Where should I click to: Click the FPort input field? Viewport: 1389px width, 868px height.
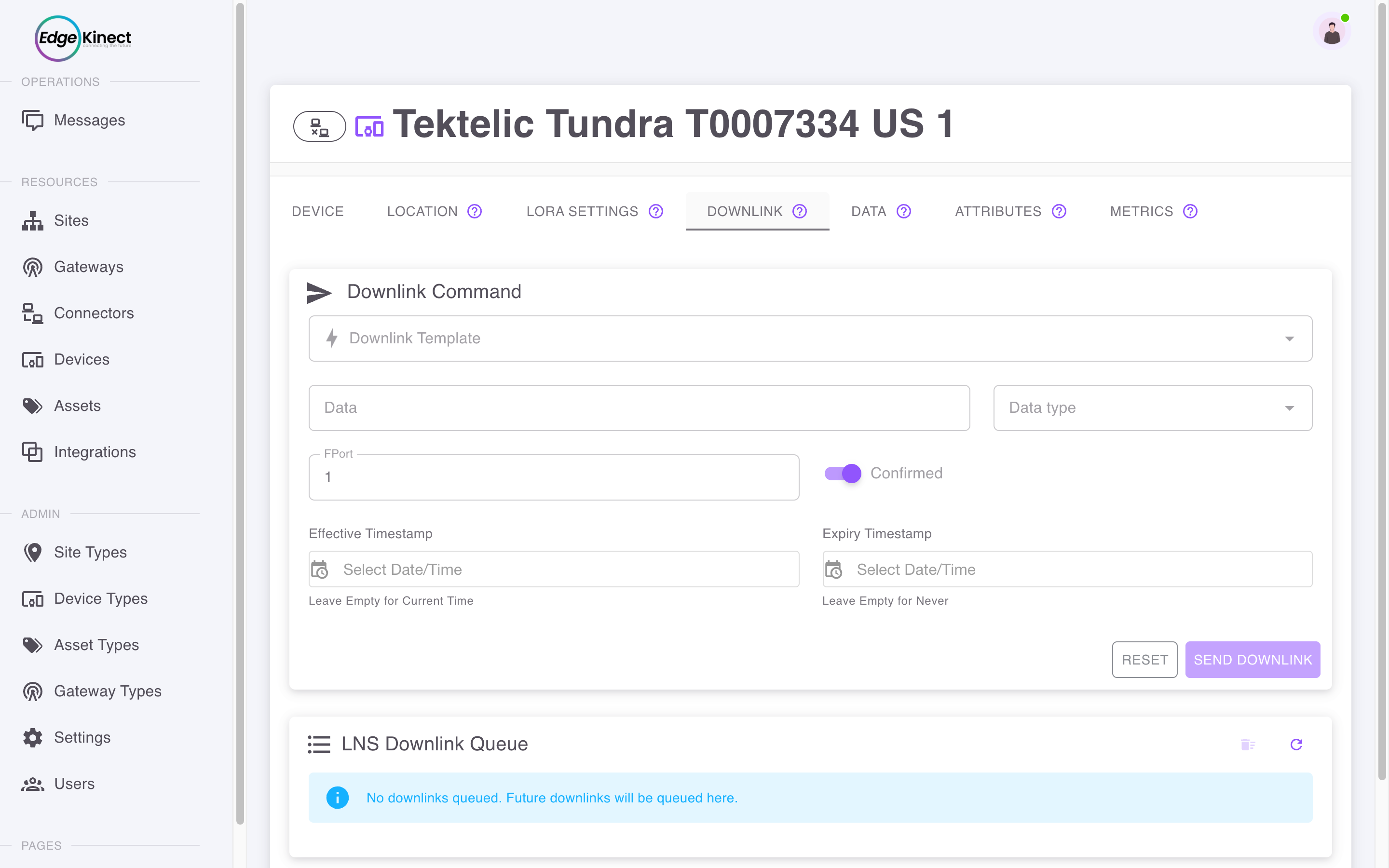pyautogui.click(x=553, y=477)
